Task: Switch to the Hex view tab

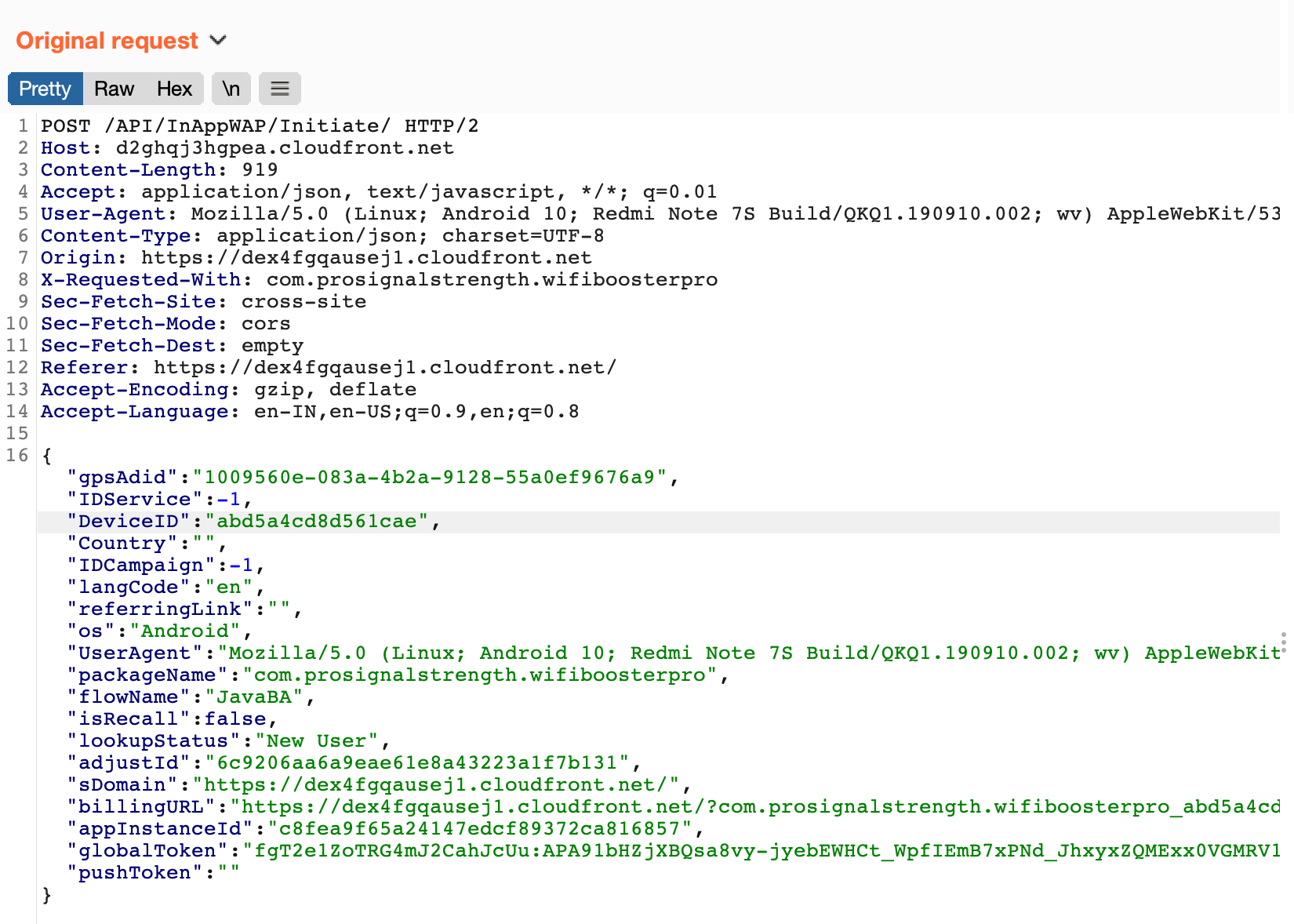Action: (174, 89)
